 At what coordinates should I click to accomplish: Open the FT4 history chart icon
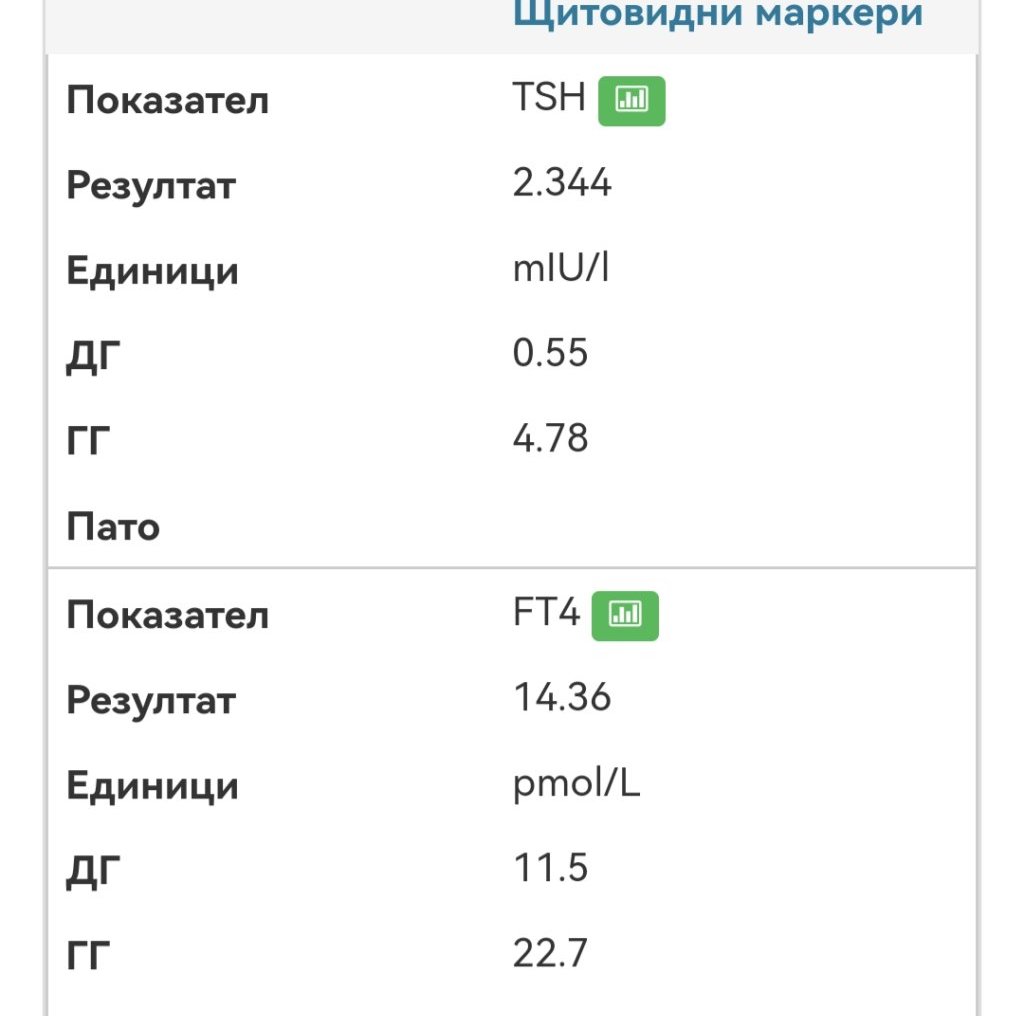[x=625, y=615]
